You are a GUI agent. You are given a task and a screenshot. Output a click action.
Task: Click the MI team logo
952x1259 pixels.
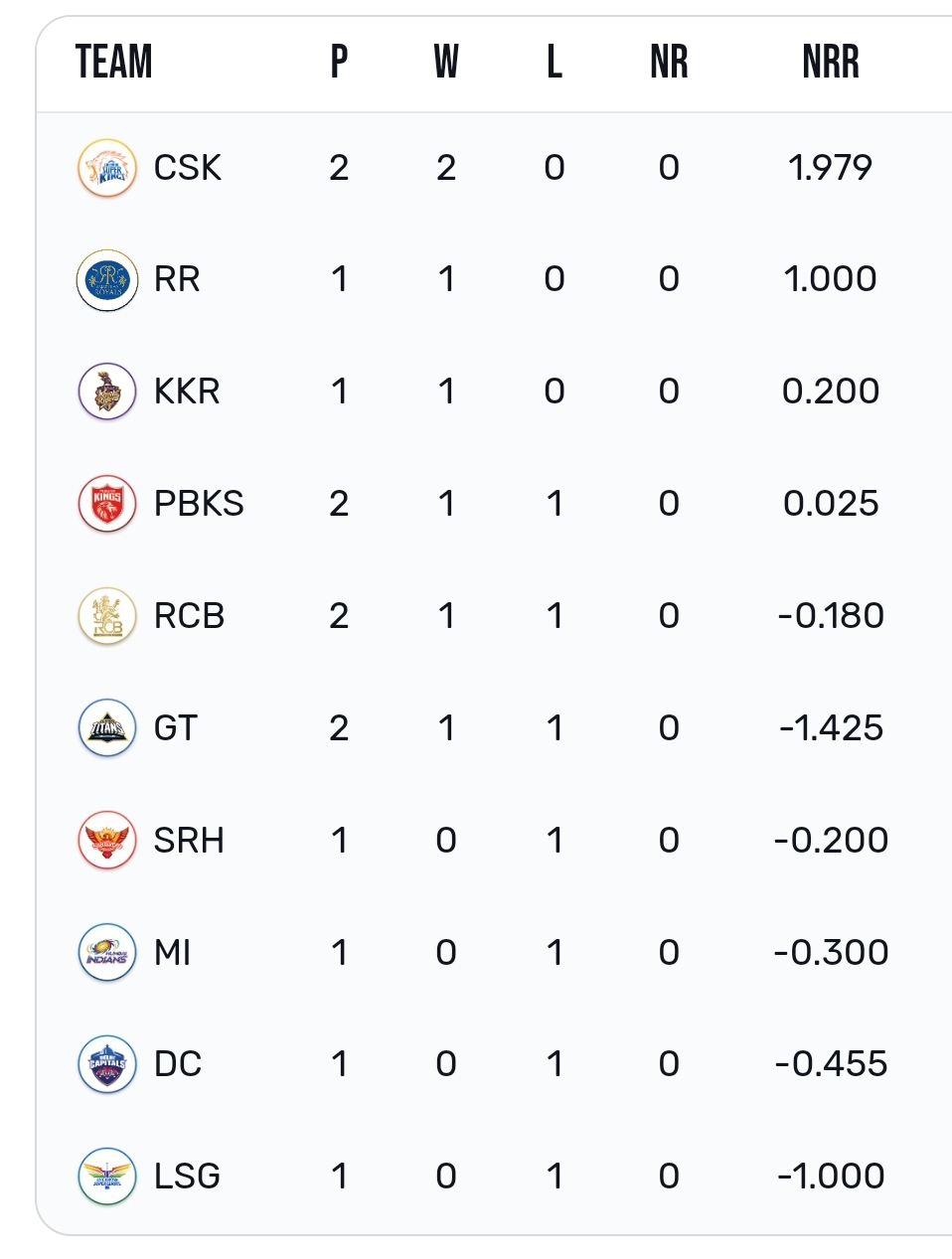[x=106, y=953]
